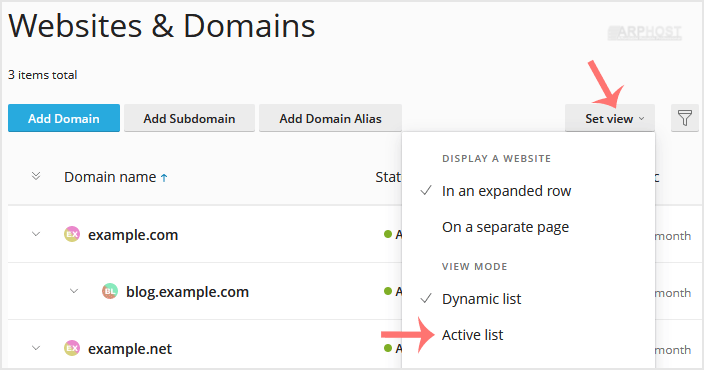Click the ascending sort arrow icon
This screenshot has height=370, width=704.
[164, 178]
